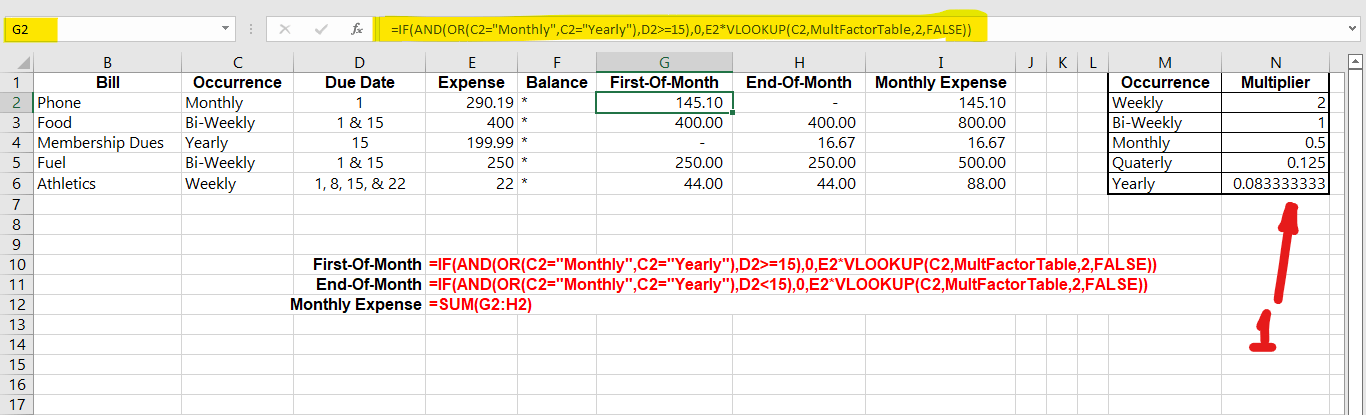Select column M header

(x=1165, y=62)
